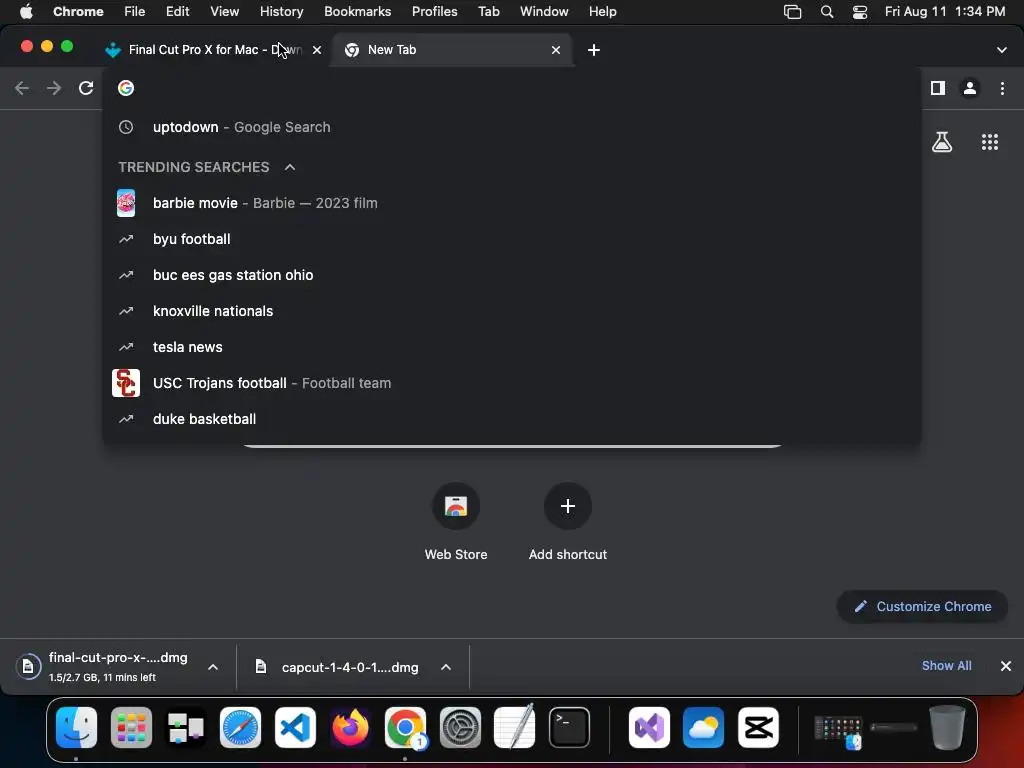Go back using the back arrow
Screen dimensions: 1024x768
(x=22, y=88)
